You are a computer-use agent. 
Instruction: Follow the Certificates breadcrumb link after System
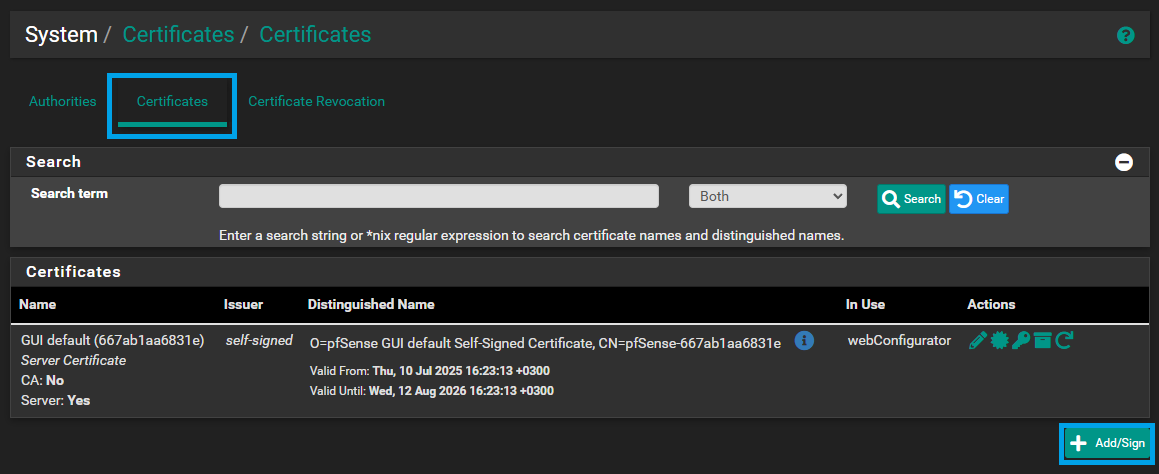[x=178, y=34]
